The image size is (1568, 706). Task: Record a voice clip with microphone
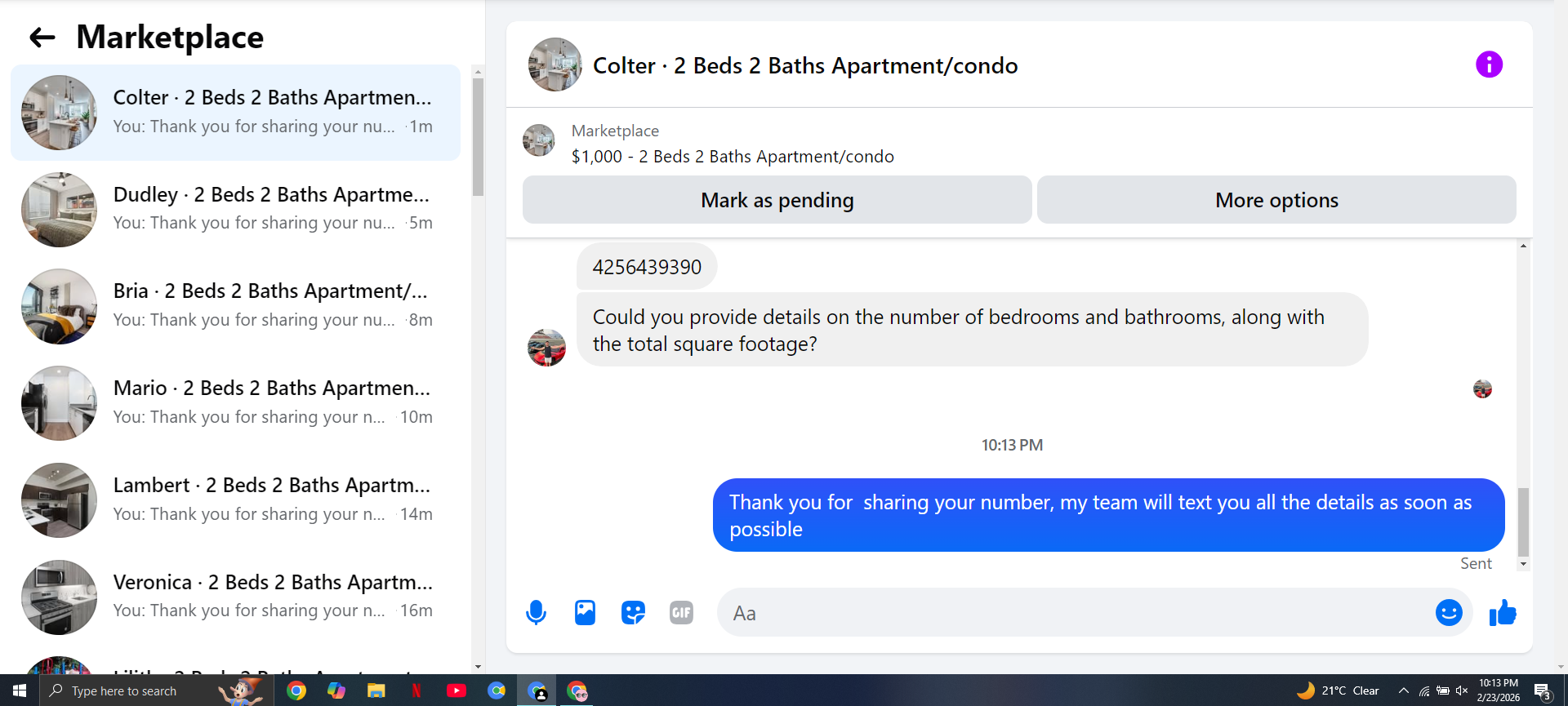tap(536, 612)
